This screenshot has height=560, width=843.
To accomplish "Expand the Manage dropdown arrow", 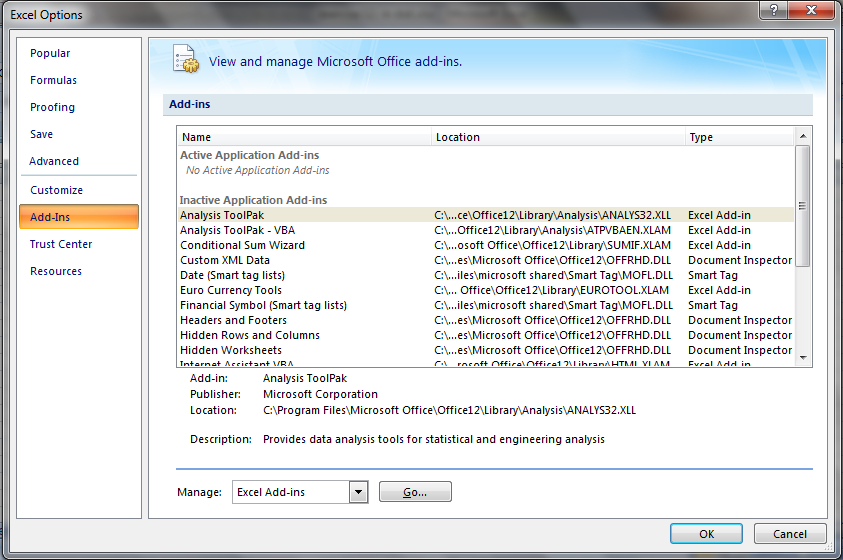I will pos(358,492).
